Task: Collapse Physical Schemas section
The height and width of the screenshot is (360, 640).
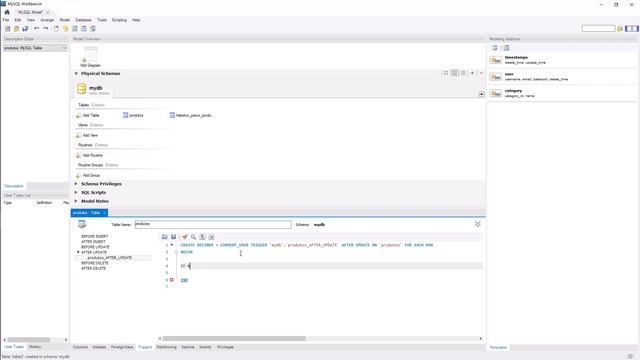Action: click(76, 73)
